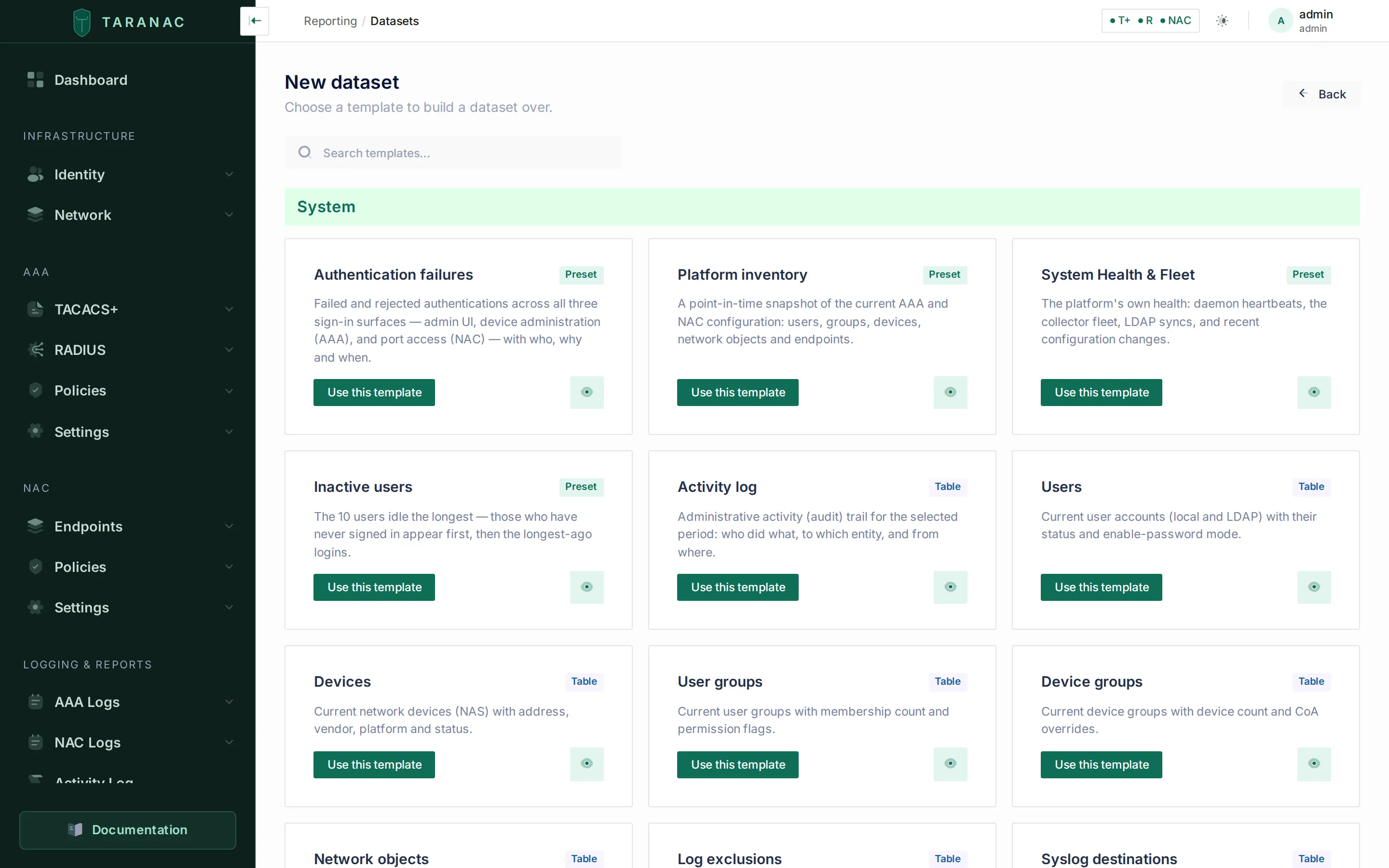1389x868 pixels.
Task: Click the T+ R NAC status indicator
Action: tap(1150, 21)
